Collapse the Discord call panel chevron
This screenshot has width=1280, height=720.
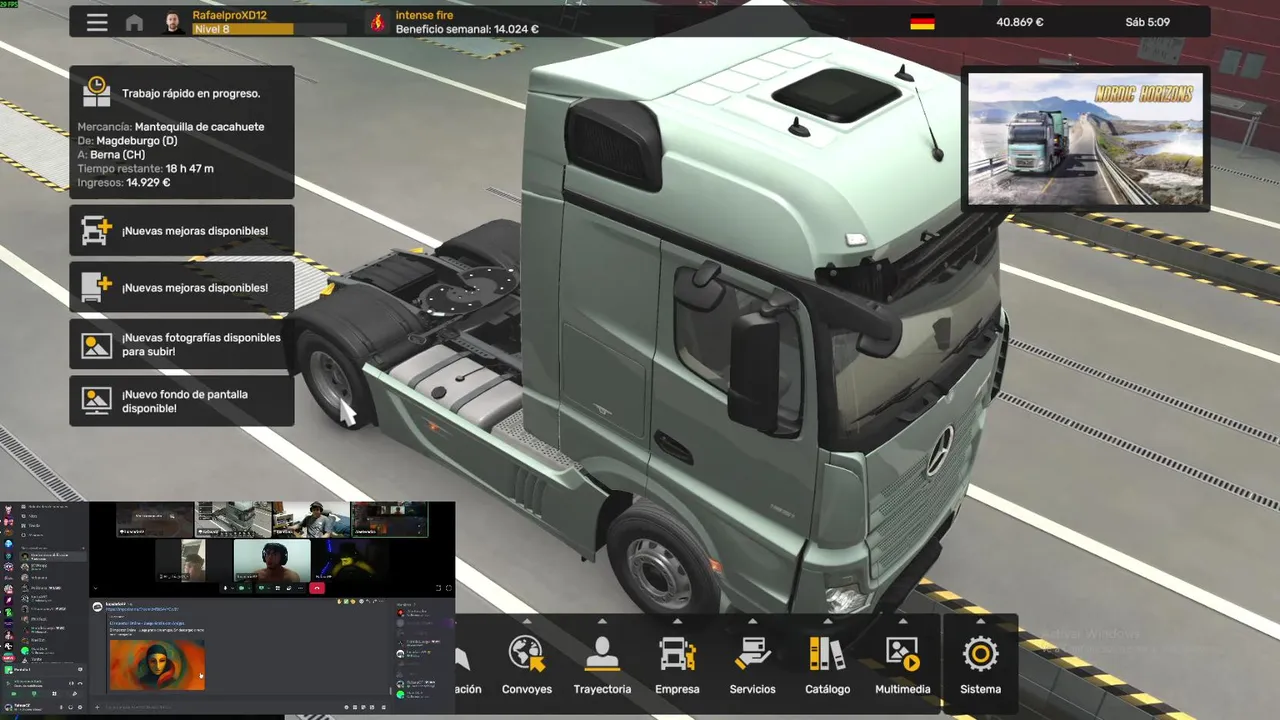click(x=95, y=588)
